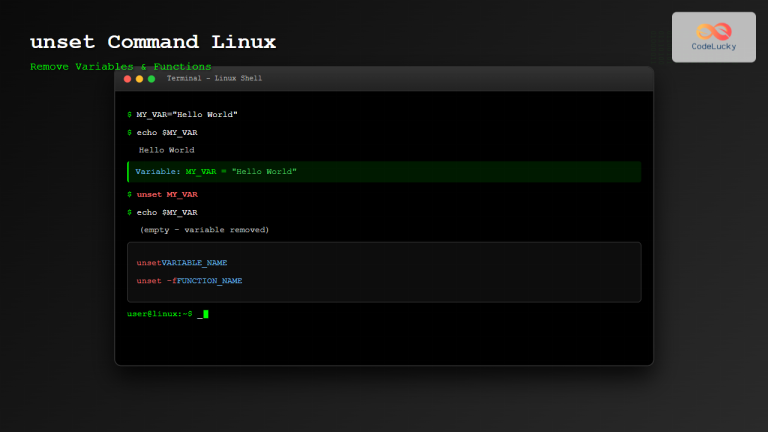Click the red 'unset MY_VAR' command
The image size is (768, 432).
166,194
